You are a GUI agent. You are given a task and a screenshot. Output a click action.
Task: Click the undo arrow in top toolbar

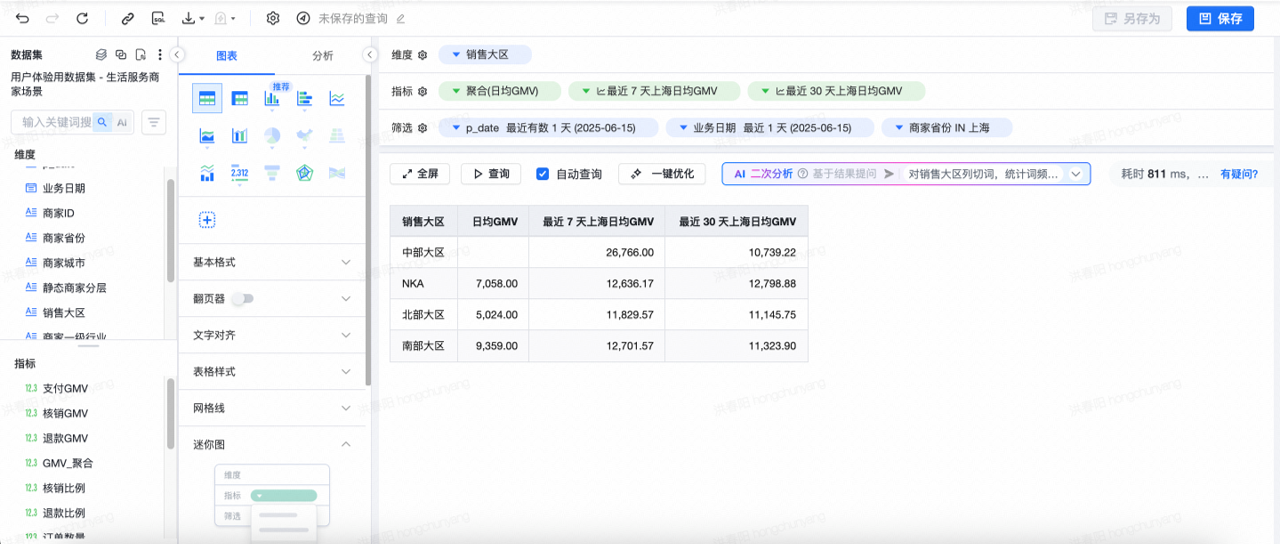coord(22,18)
